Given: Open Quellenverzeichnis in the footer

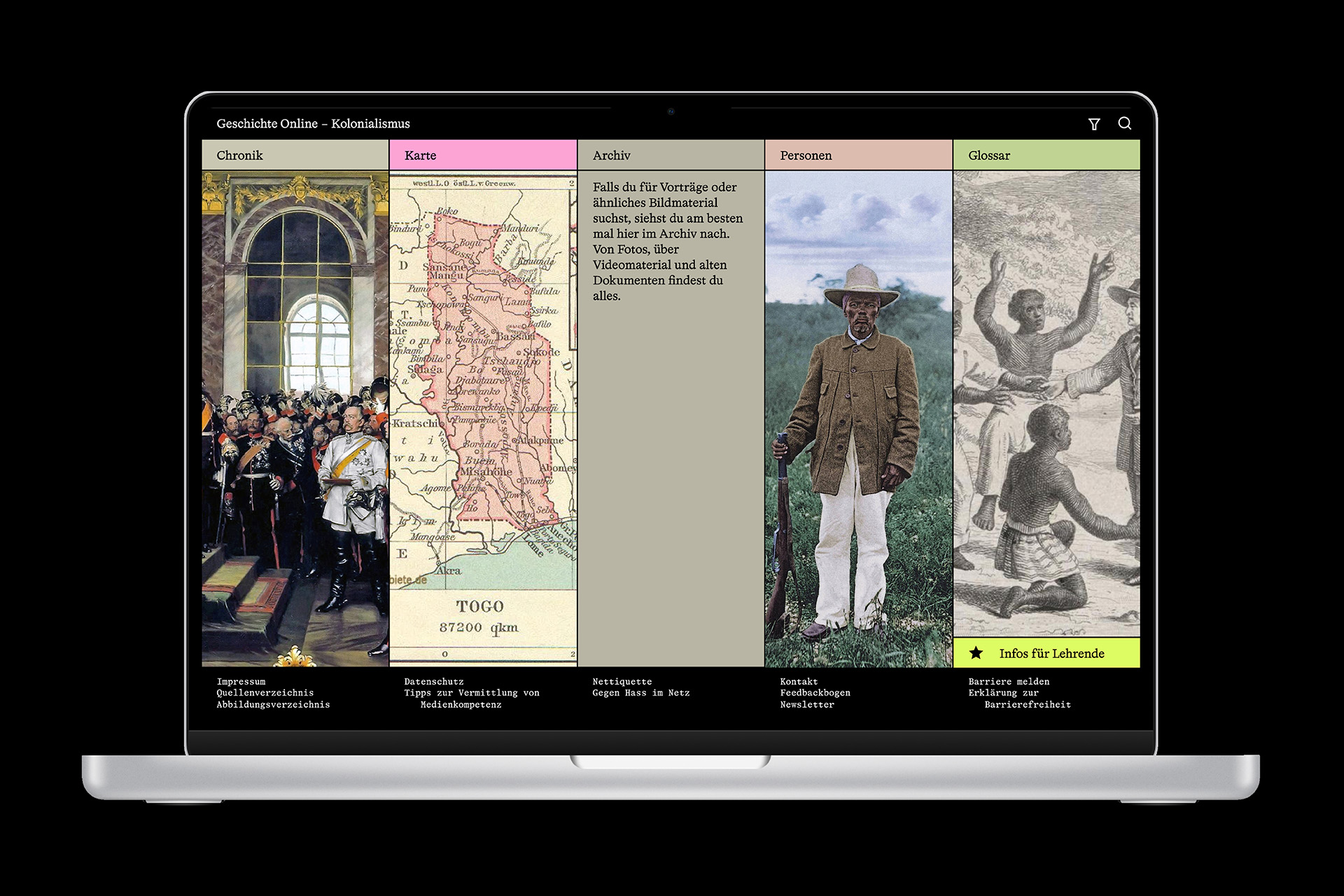Looking at the screenshot, I should pyautogui.click(x=265, y=692).
